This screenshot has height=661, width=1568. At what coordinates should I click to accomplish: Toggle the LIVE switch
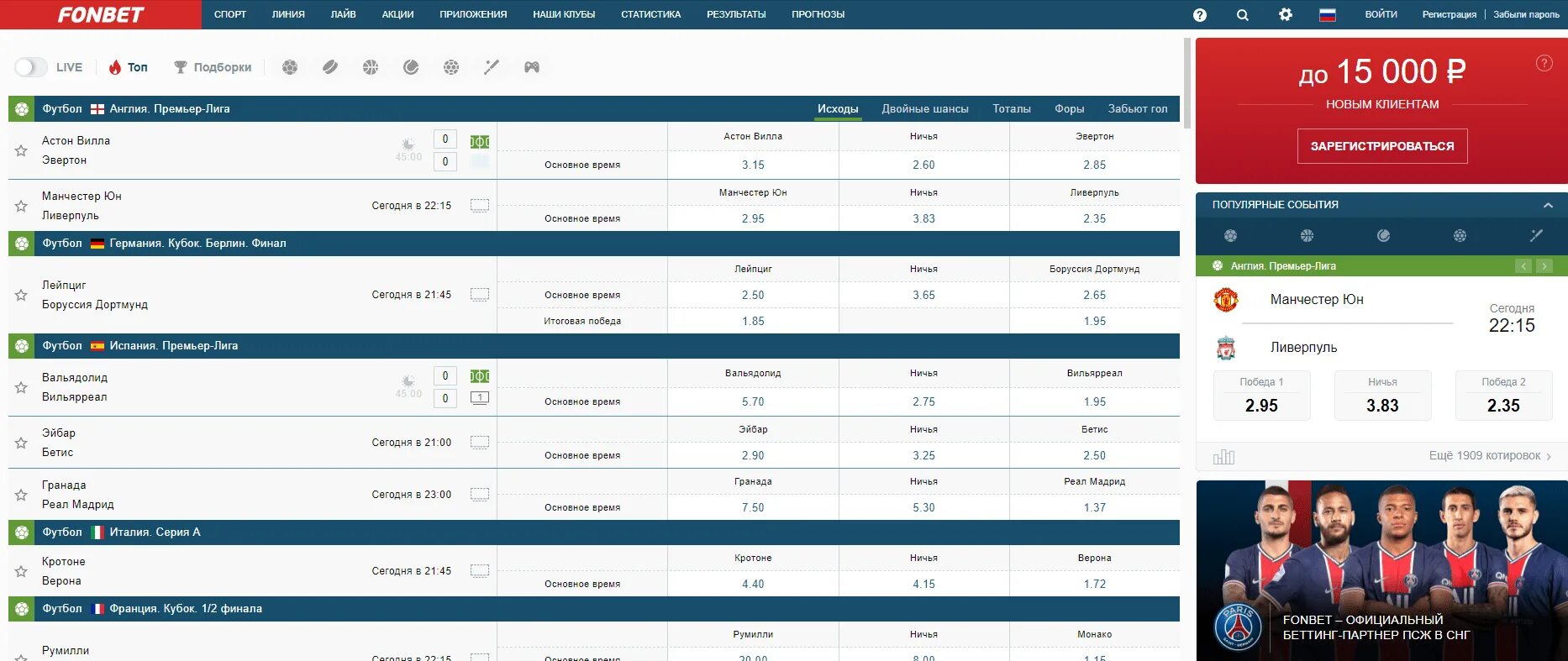tap(31, 67)
